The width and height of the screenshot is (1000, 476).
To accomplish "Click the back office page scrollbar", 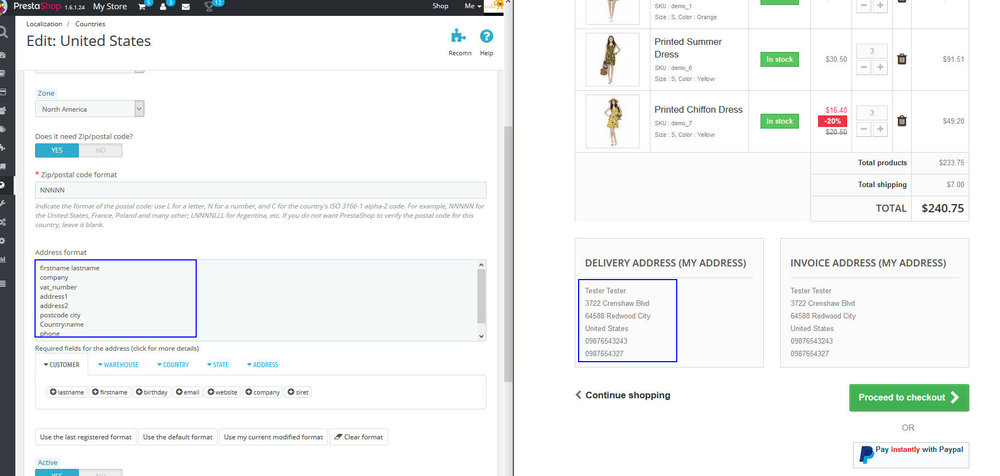I will [508, 255].
